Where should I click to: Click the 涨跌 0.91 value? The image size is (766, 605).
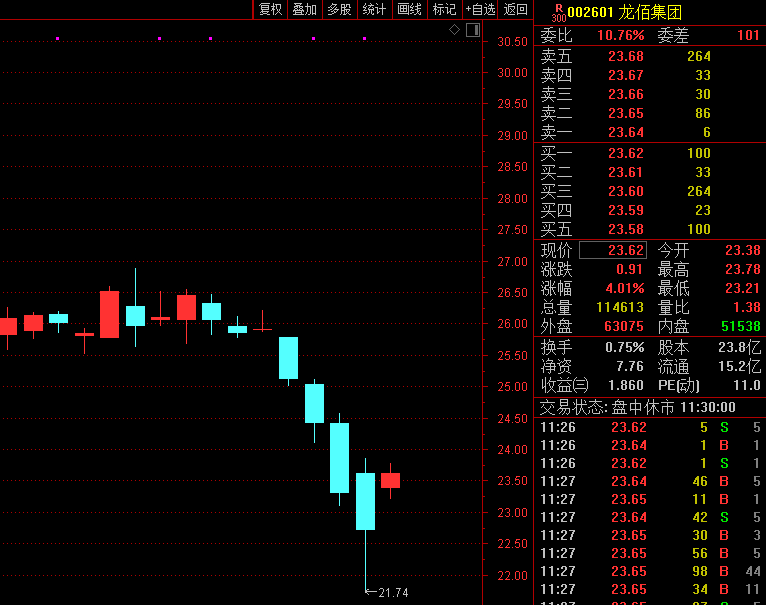coord(629,269)
